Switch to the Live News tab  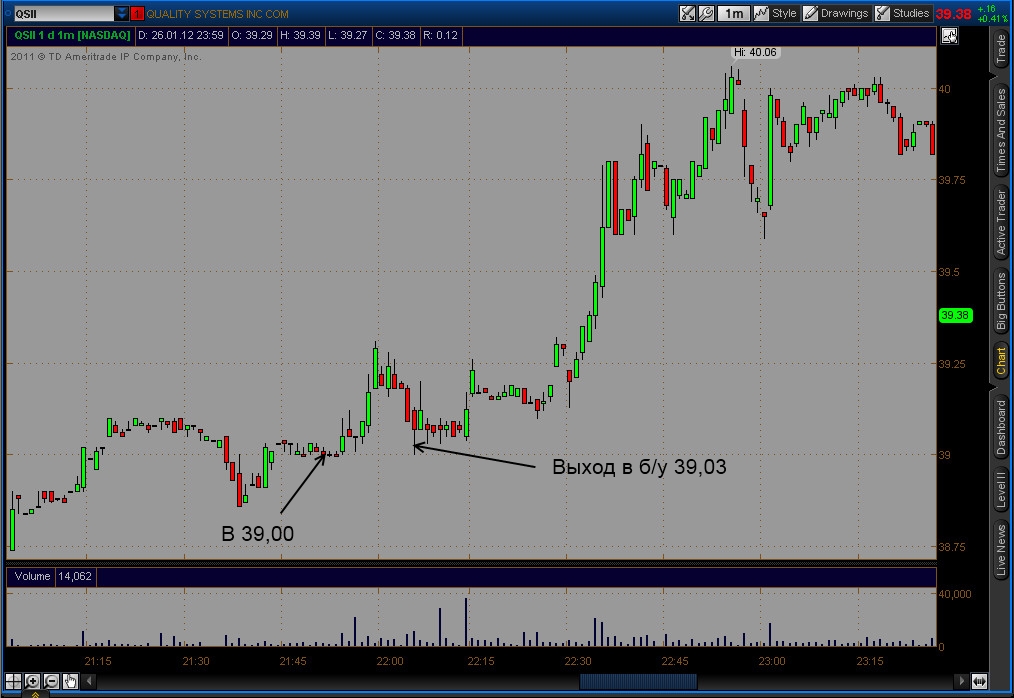pyautogui.click(x=1001, y=550)
